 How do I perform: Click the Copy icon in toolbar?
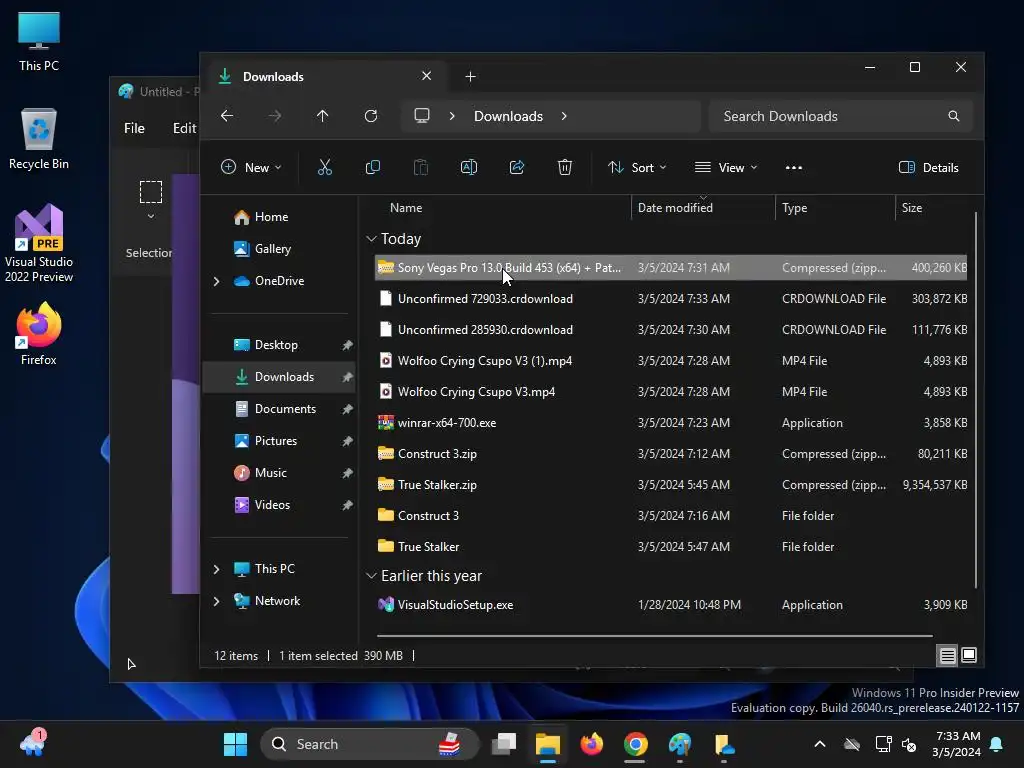tap(373, 168)
